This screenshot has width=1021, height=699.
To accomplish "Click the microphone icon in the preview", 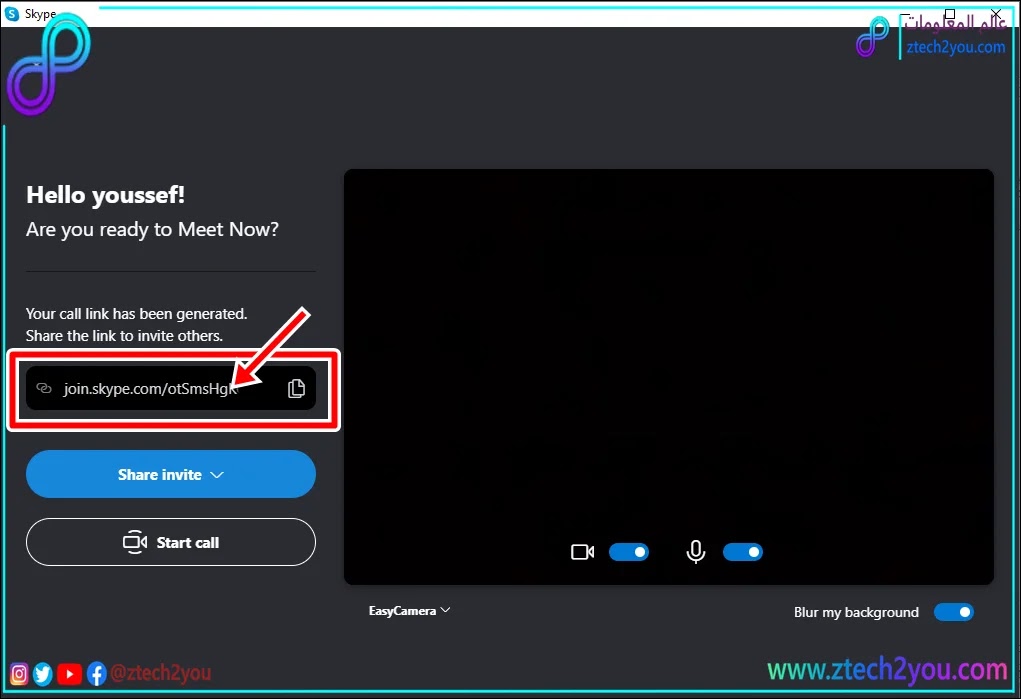I will click(695, 552).
